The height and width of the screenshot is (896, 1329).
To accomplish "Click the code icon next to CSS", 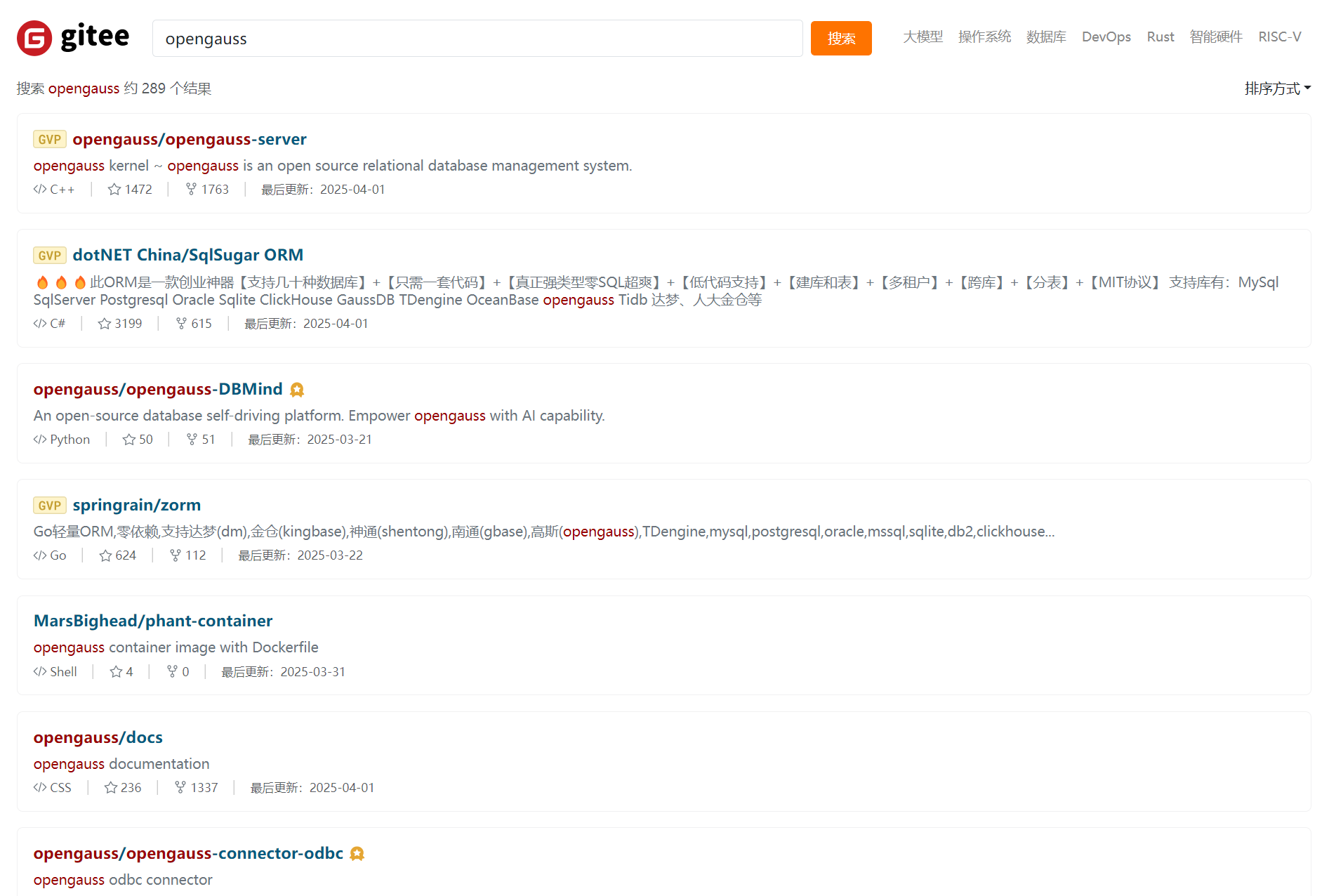I will point(40,788).
